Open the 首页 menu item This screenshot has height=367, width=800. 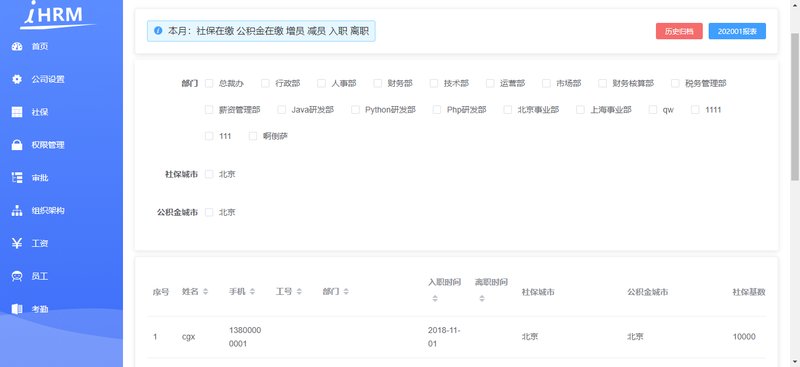tap(61, 46)
